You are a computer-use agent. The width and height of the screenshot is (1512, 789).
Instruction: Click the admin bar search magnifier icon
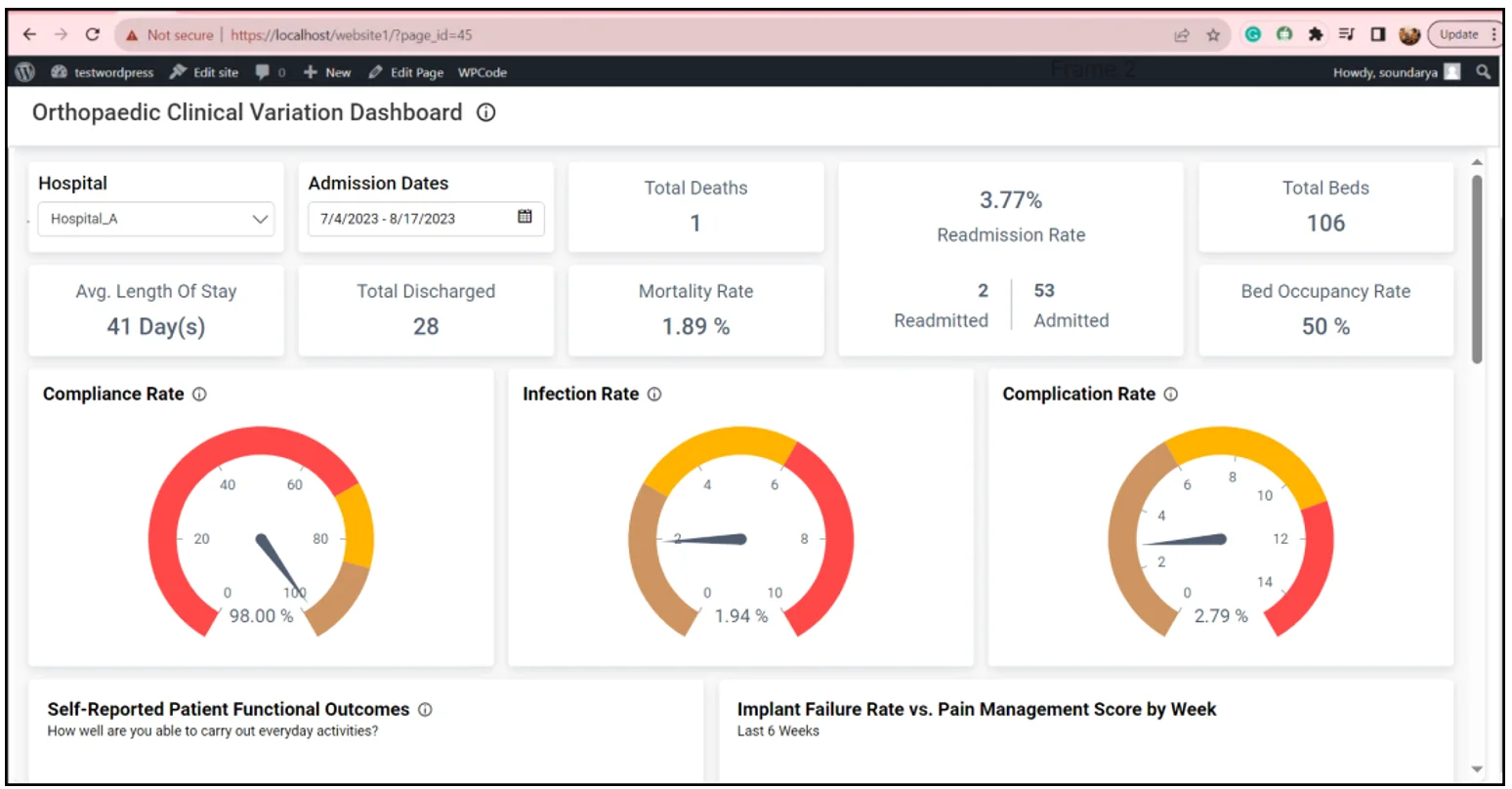tap(1483, 72)
